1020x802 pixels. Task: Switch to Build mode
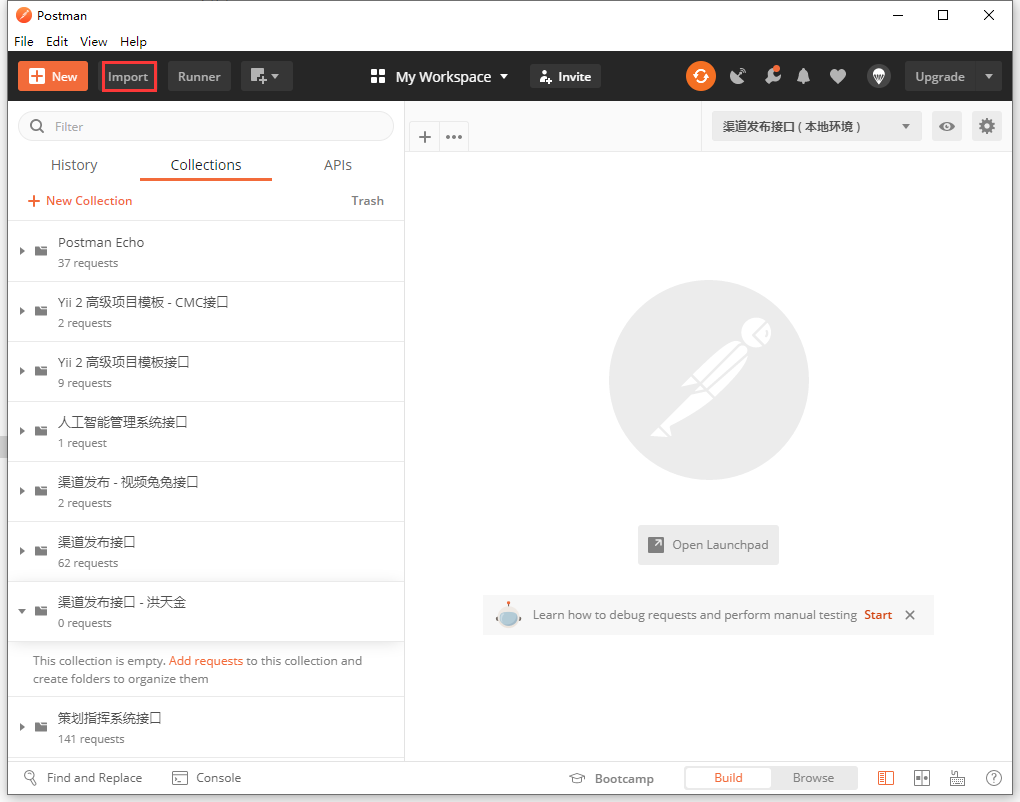coord(729,778)
